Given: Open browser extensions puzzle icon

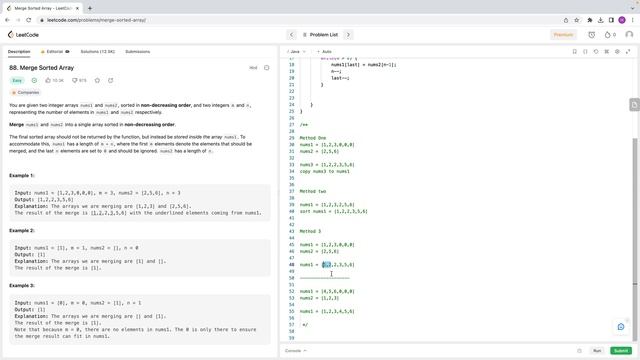Looking at the screenshot, I should [x=590, y=20].
